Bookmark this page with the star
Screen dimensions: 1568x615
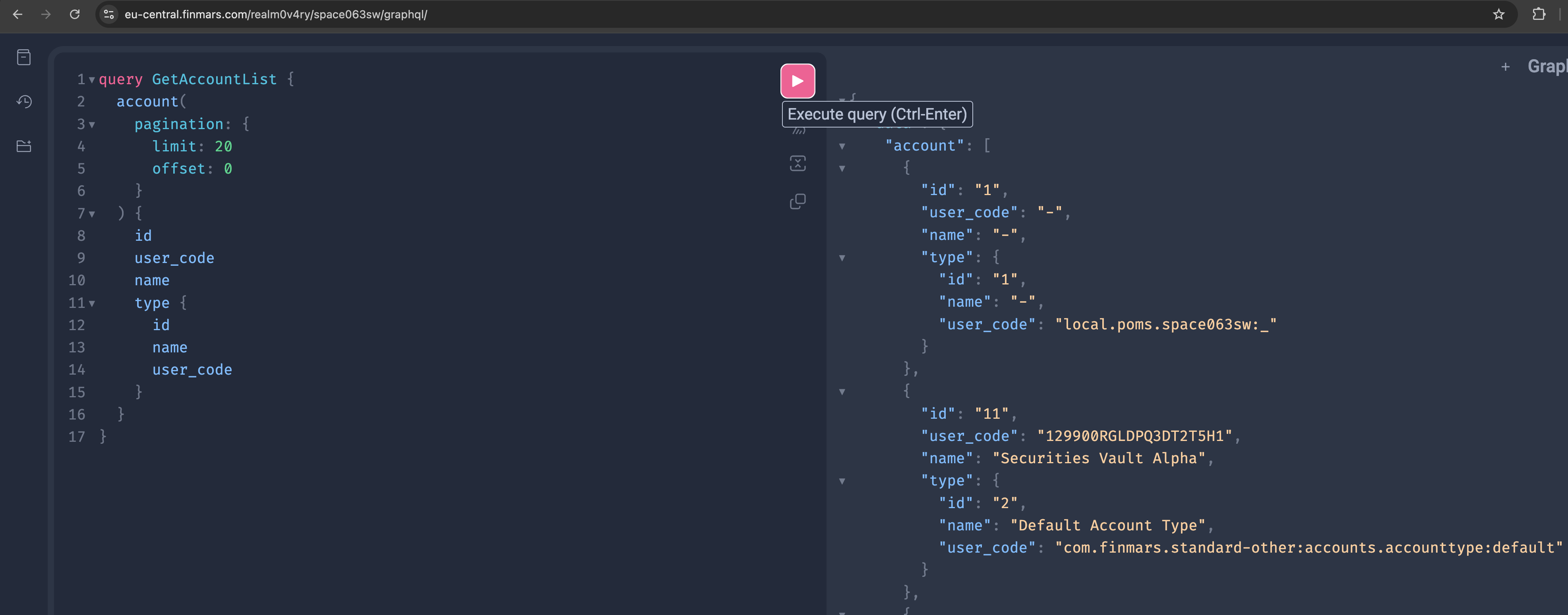(x=1498, y=15)
